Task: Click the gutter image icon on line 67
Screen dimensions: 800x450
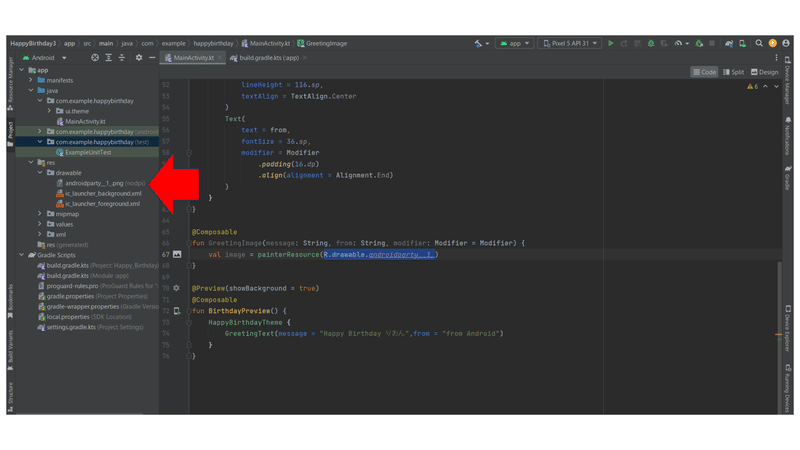Action: pyautogui.click(x=177, y=254)
